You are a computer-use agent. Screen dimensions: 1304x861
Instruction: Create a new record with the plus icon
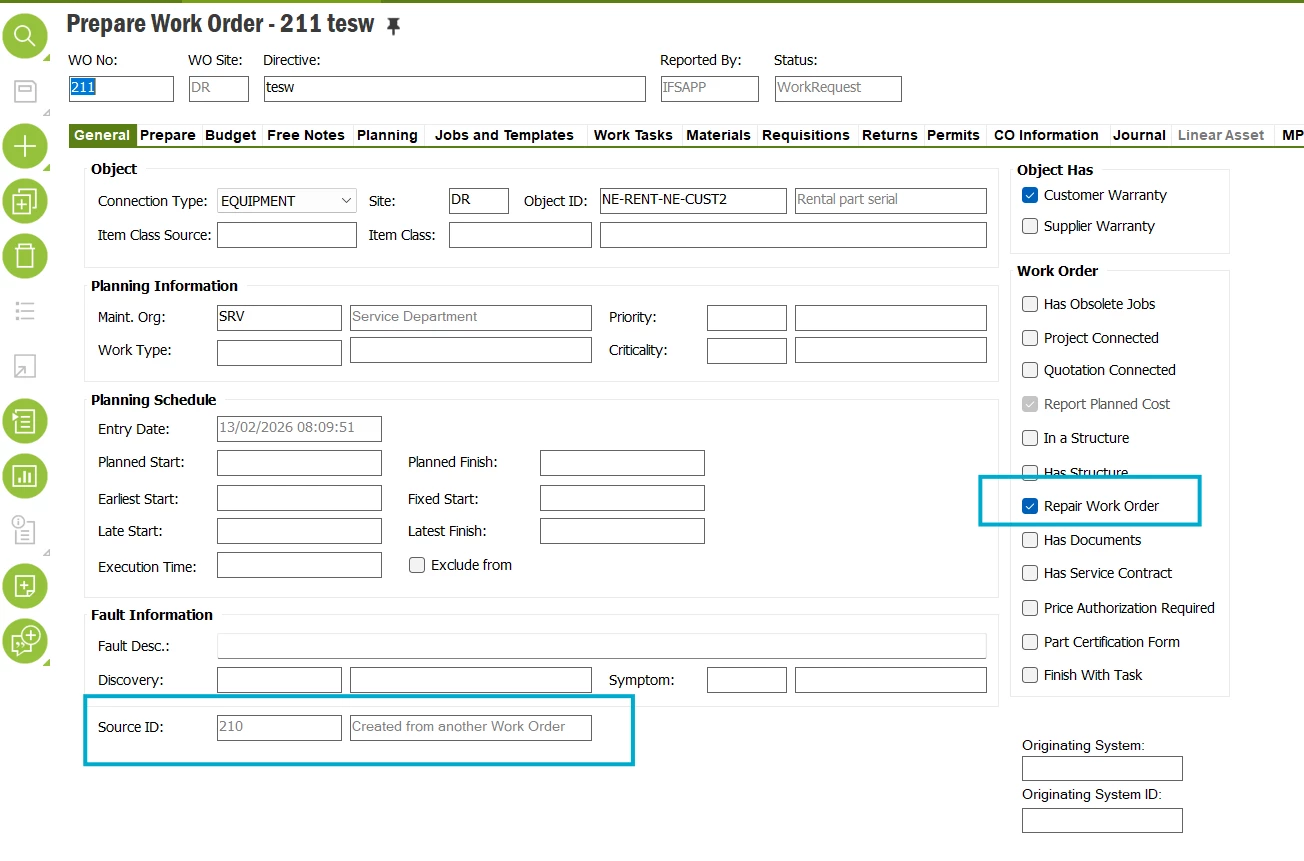click(25, 147)
